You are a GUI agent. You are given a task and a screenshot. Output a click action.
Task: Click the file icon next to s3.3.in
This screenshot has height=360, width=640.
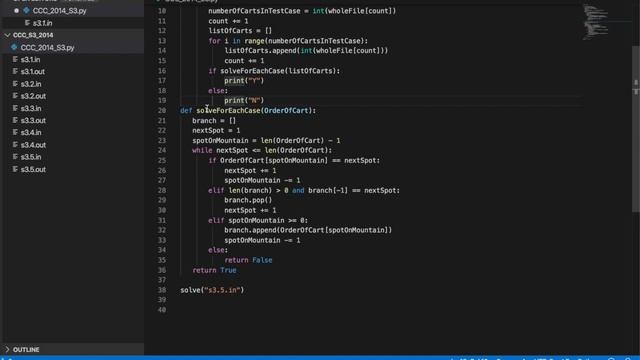[15, 109]
